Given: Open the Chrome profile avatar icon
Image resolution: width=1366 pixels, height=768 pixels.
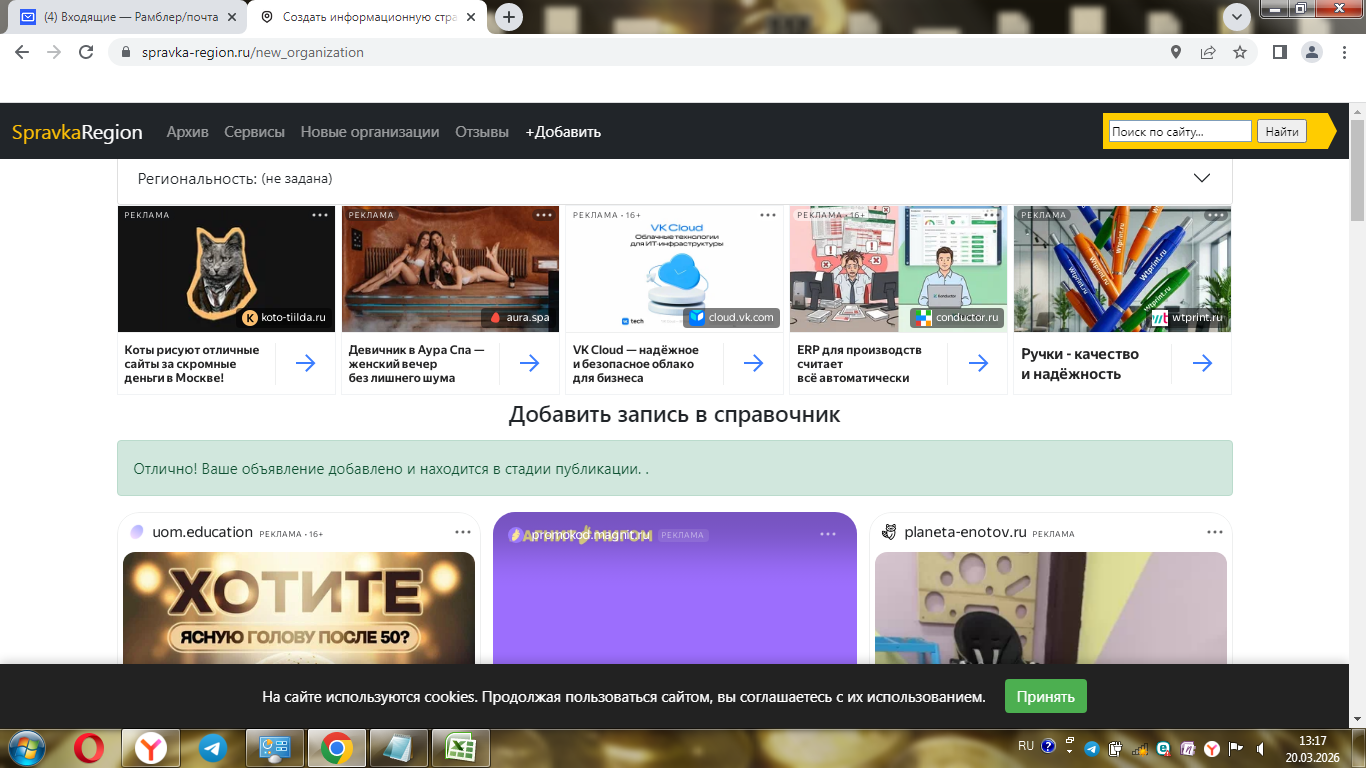Looking at the screenshot, I should 1312,52.
